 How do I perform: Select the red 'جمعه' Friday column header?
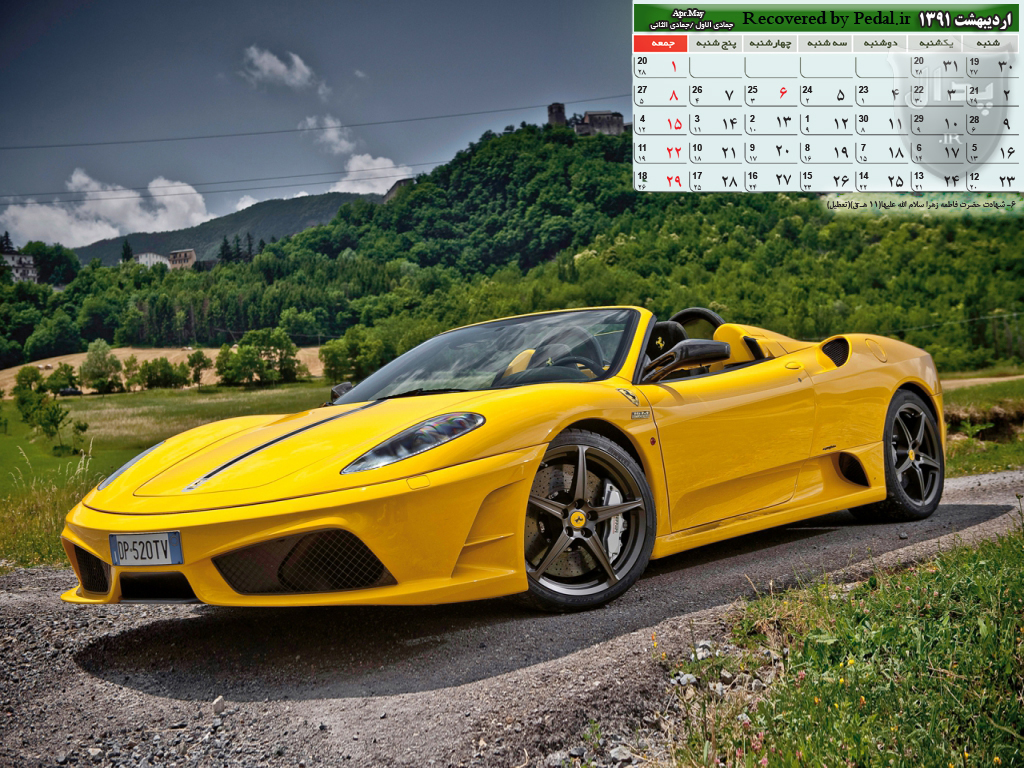click(x=660, y=43)
